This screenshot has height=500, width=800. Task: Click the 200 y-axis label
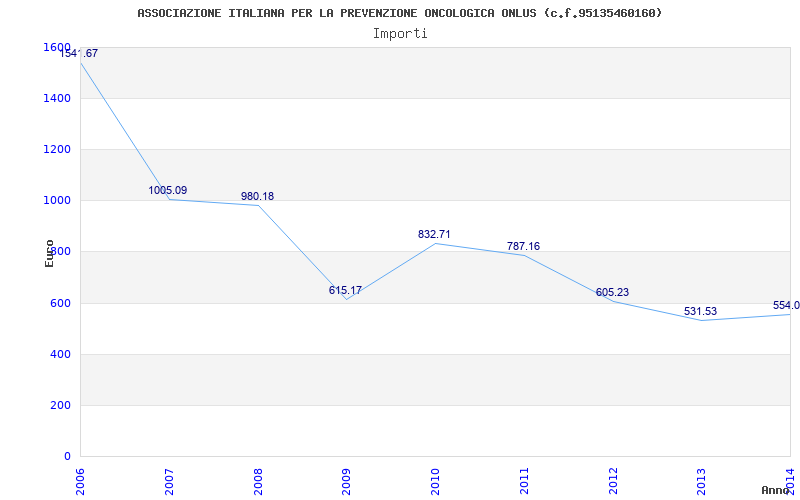point(60,406)
